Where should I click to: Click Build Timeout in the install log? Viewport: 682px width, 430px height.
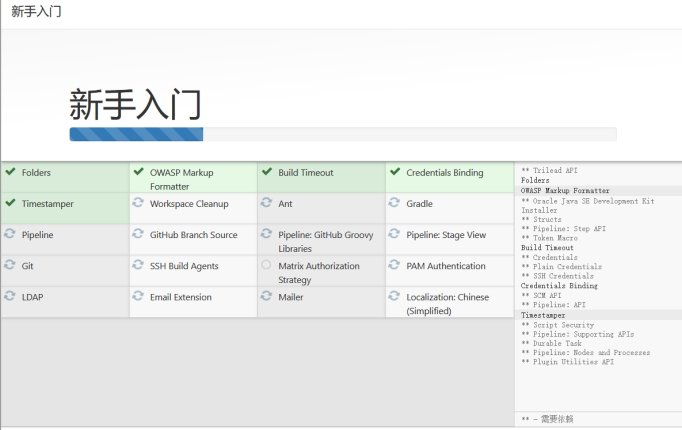[547, 248]
